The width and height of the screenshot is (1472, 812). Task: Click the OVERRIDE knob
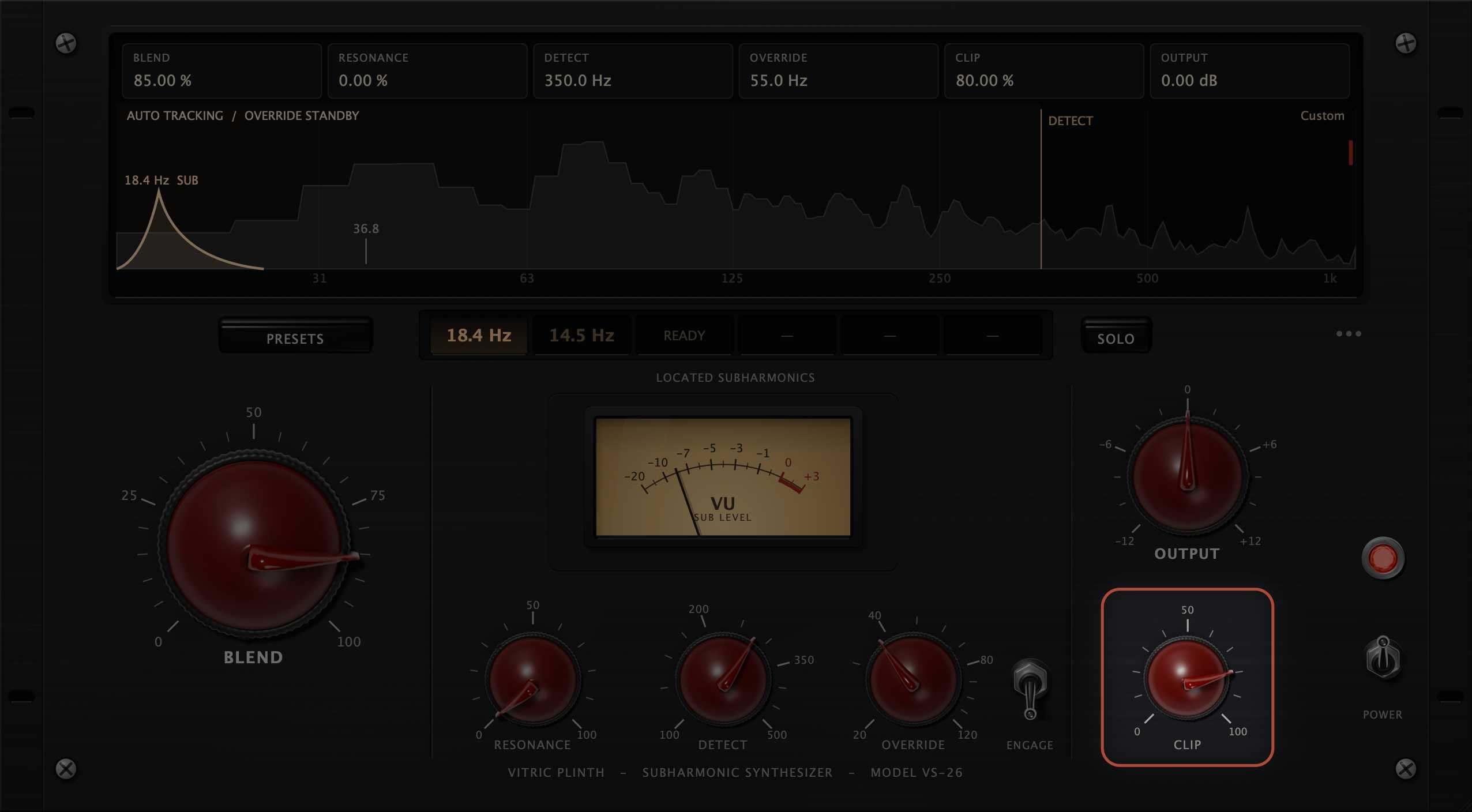point(913,680)
